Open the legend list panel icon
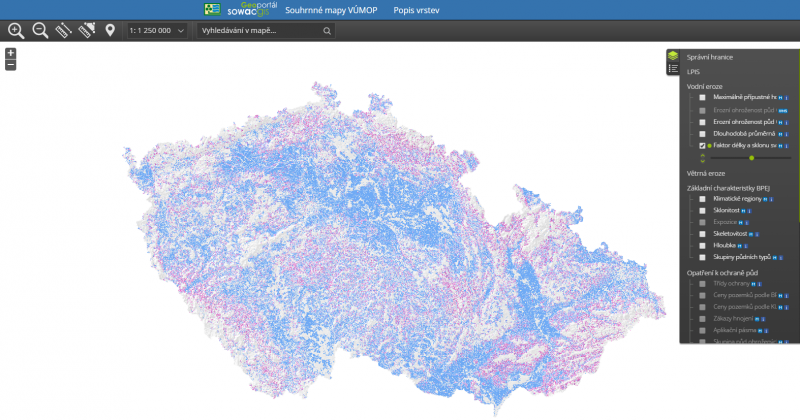This screenshot has width=800, height=420. click(x=674, y=69)
